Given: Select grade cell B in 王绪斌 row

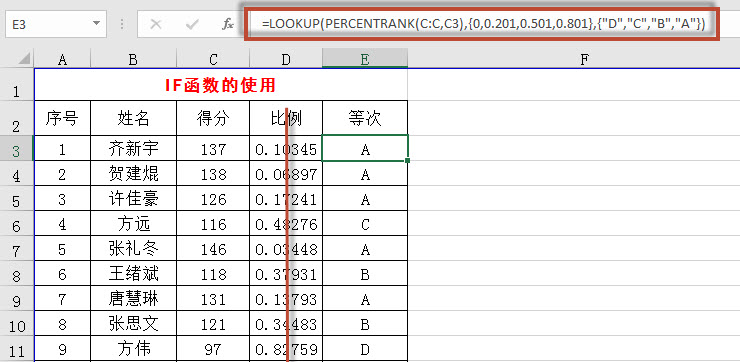Looking at the screenshot, I should click(x=365, y=273).
